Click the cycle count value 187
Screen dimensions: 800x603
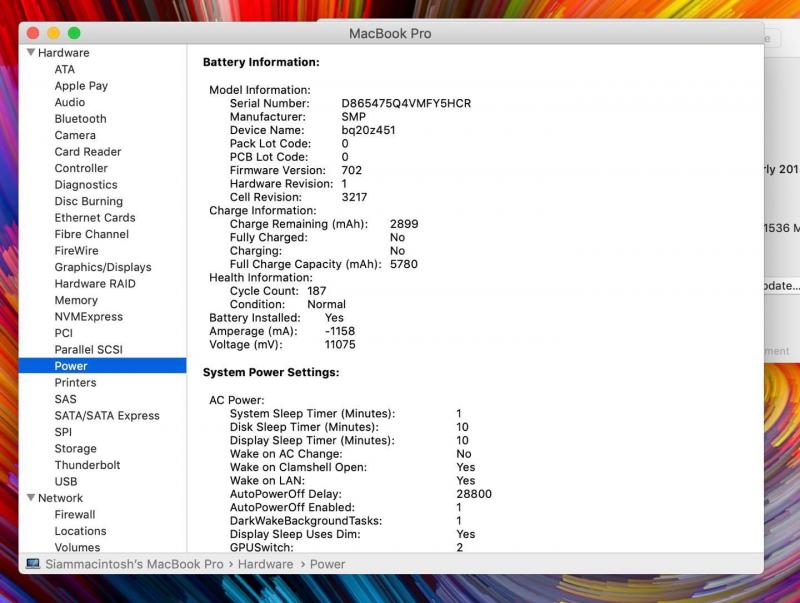(316, 291)
